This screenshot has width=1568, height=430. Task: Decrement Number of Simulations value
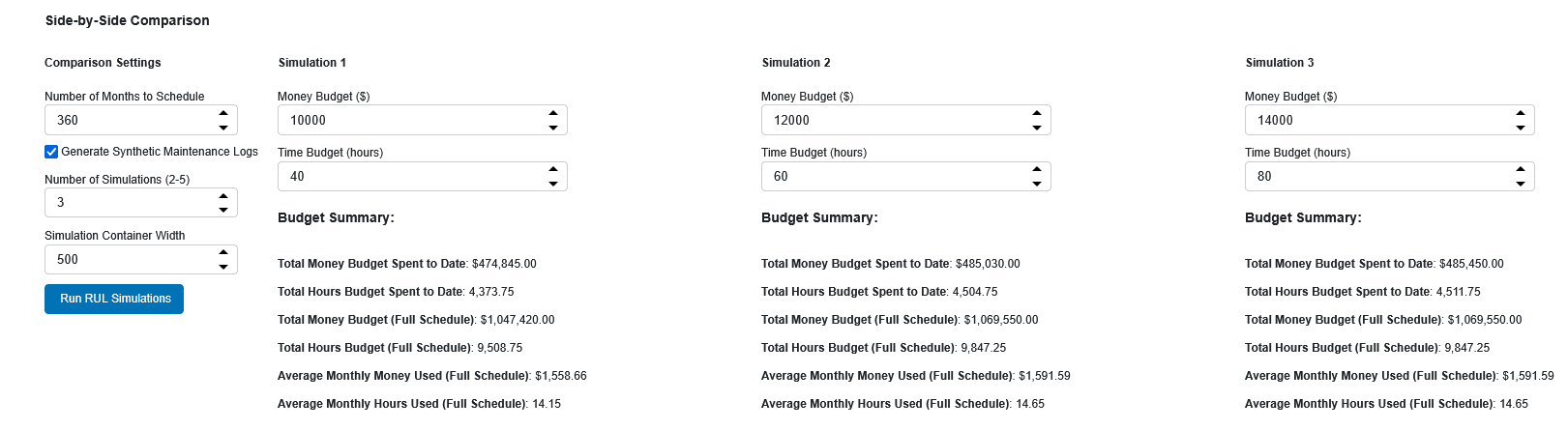[223, 210]
